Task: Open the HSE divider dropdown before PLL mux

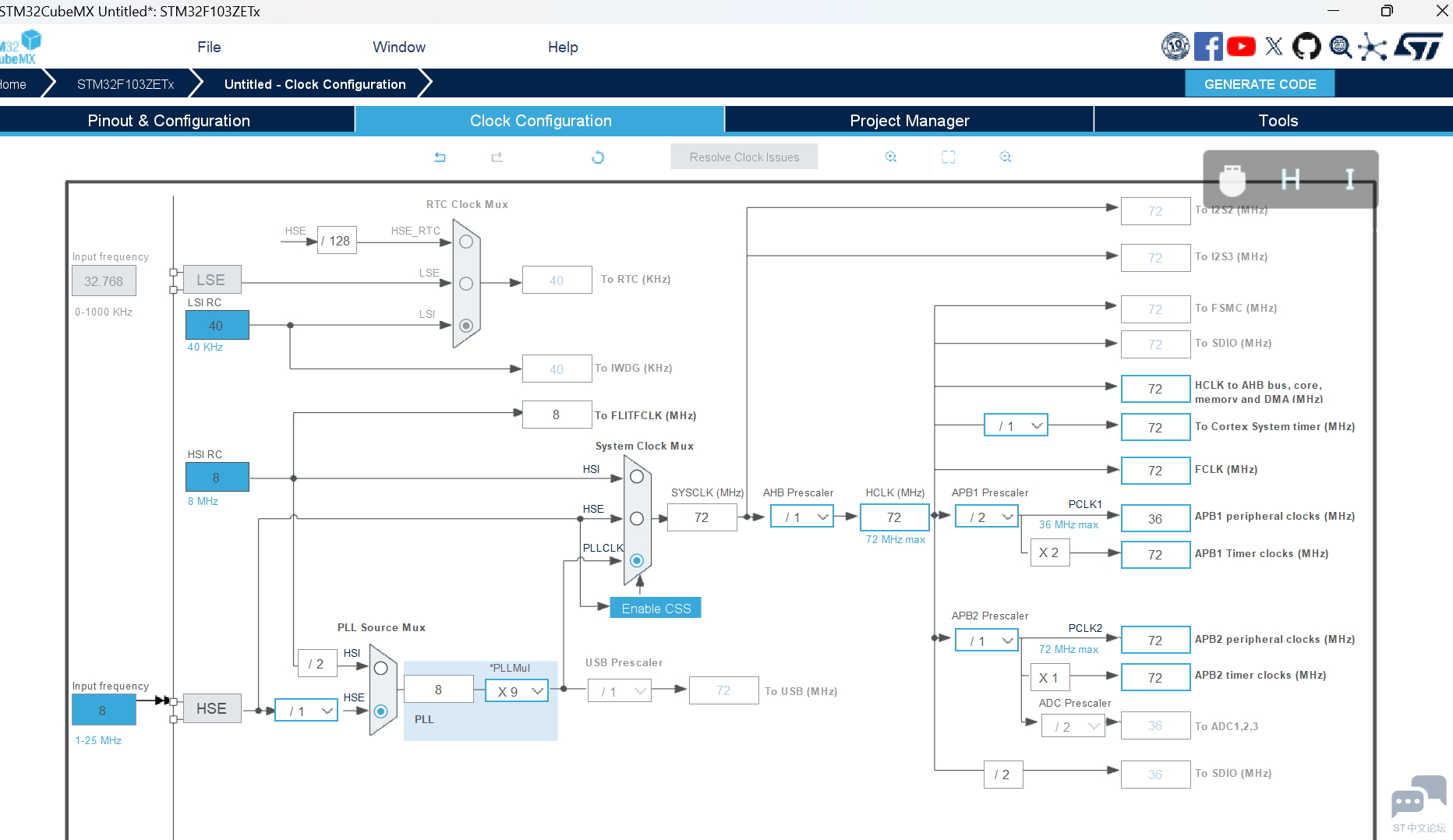Action: tap(306, 711)
